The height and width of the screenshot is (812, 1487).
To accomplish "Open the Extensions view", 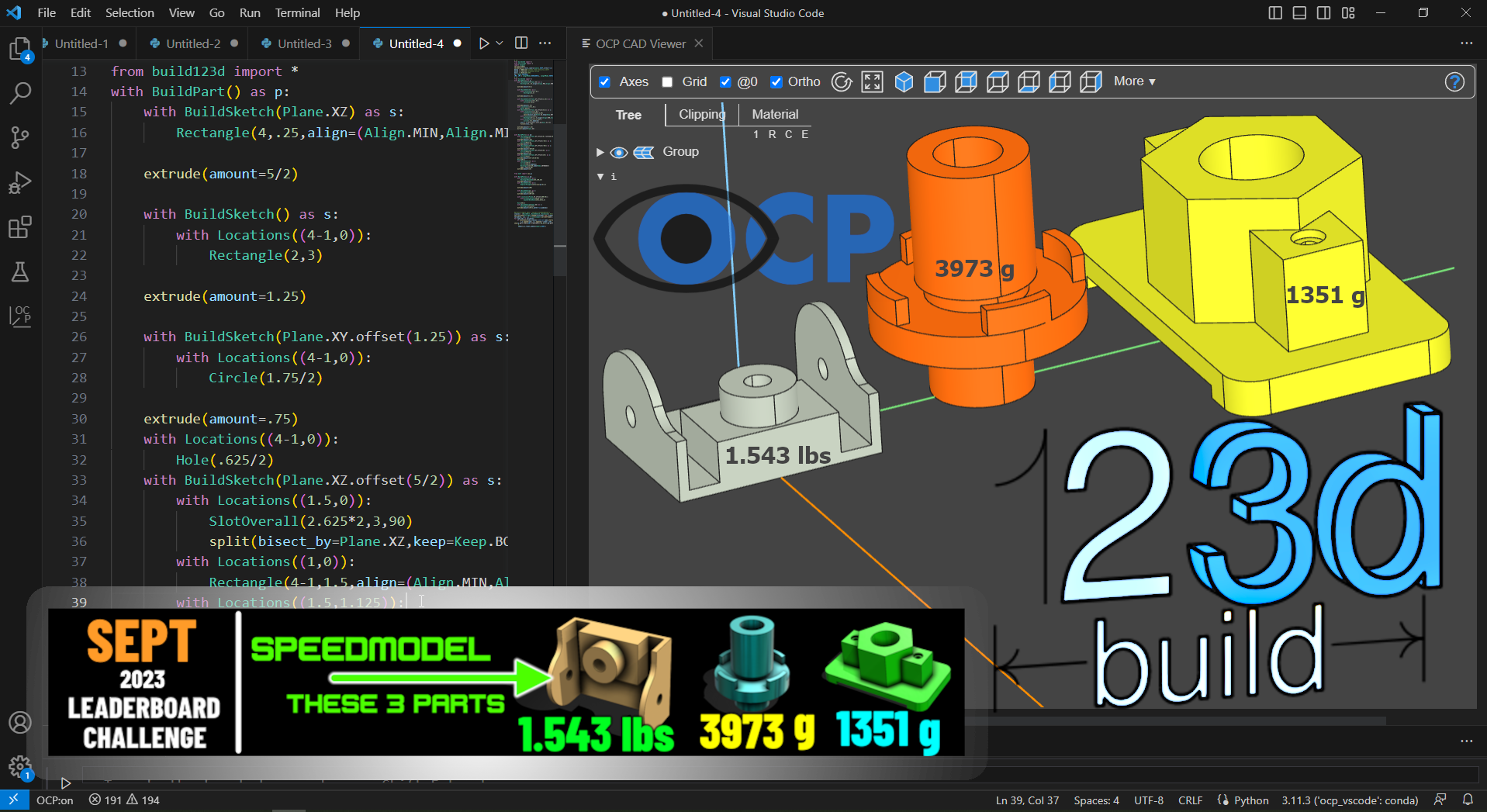I will pyautogui.click(x=20, y=227).
